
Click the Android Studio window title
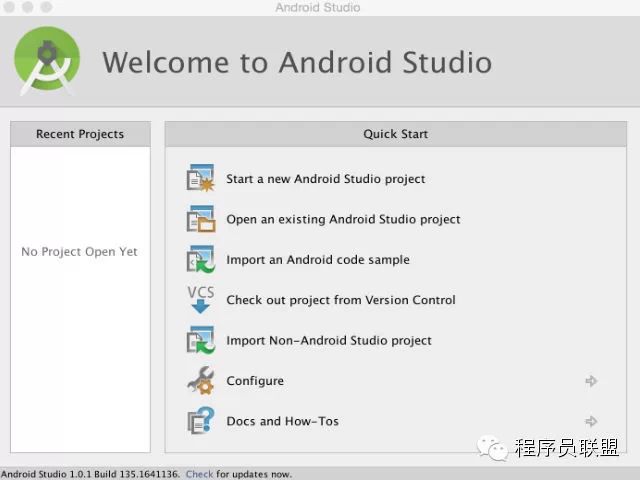click(318, 7)
